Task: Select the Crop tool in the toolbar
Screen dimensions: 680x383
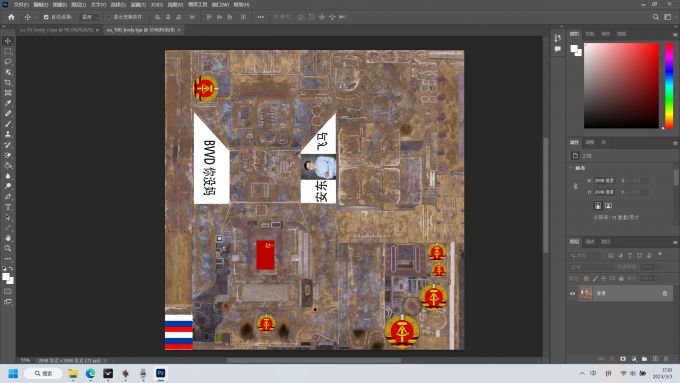Action: pos(8,82)
